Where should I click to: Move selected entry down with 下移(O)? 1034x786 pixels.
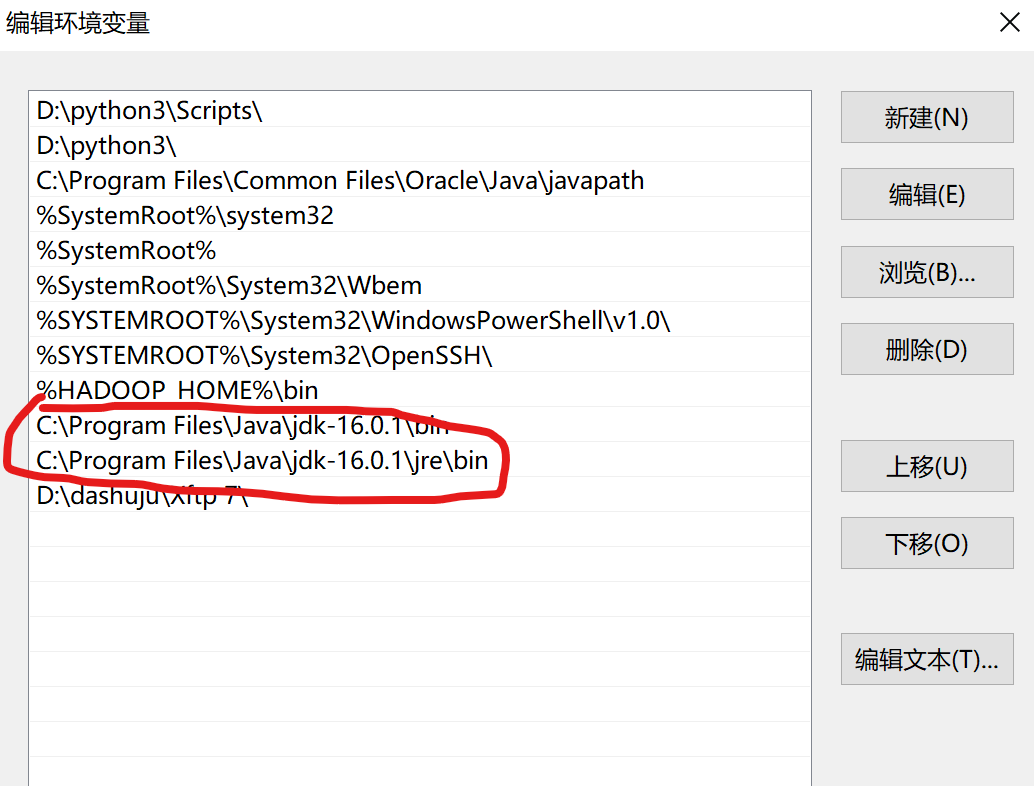coord(926,543)
